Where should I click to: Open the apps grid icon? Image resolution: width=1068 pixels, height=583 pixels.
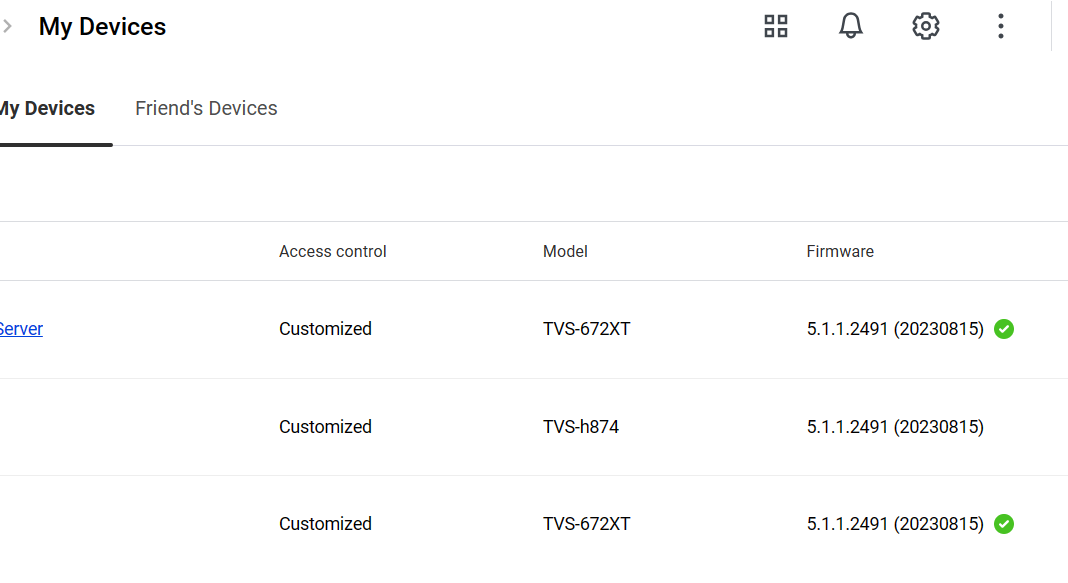pos(776,27)
